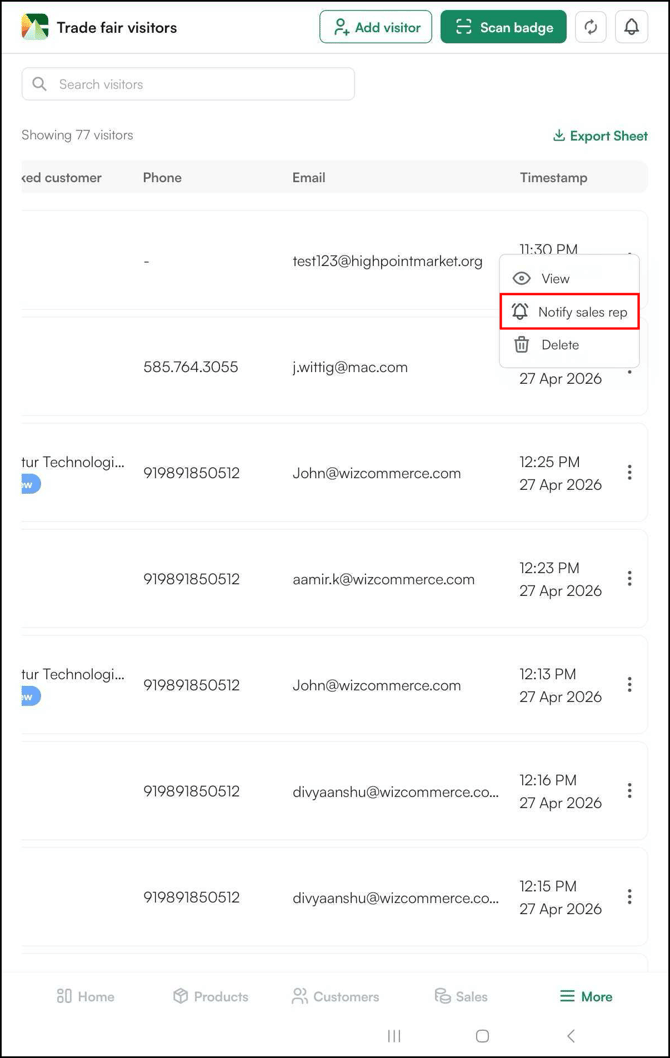Click the Add visitor button

[376, 27]
